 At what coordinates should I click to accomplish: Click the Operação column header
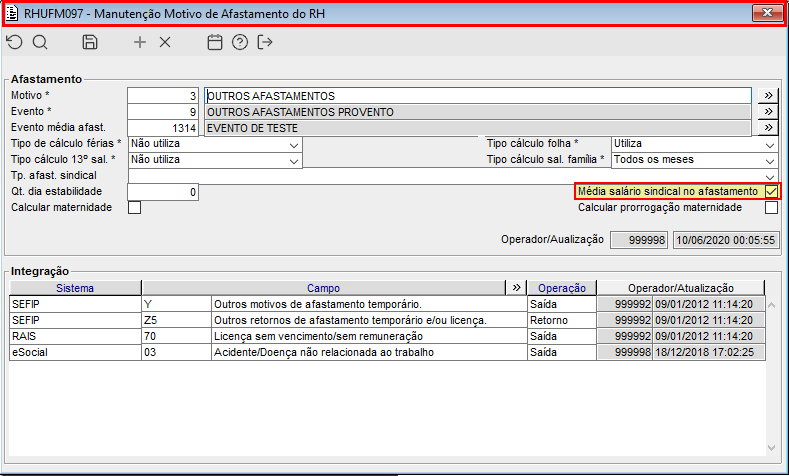point(562,288)
